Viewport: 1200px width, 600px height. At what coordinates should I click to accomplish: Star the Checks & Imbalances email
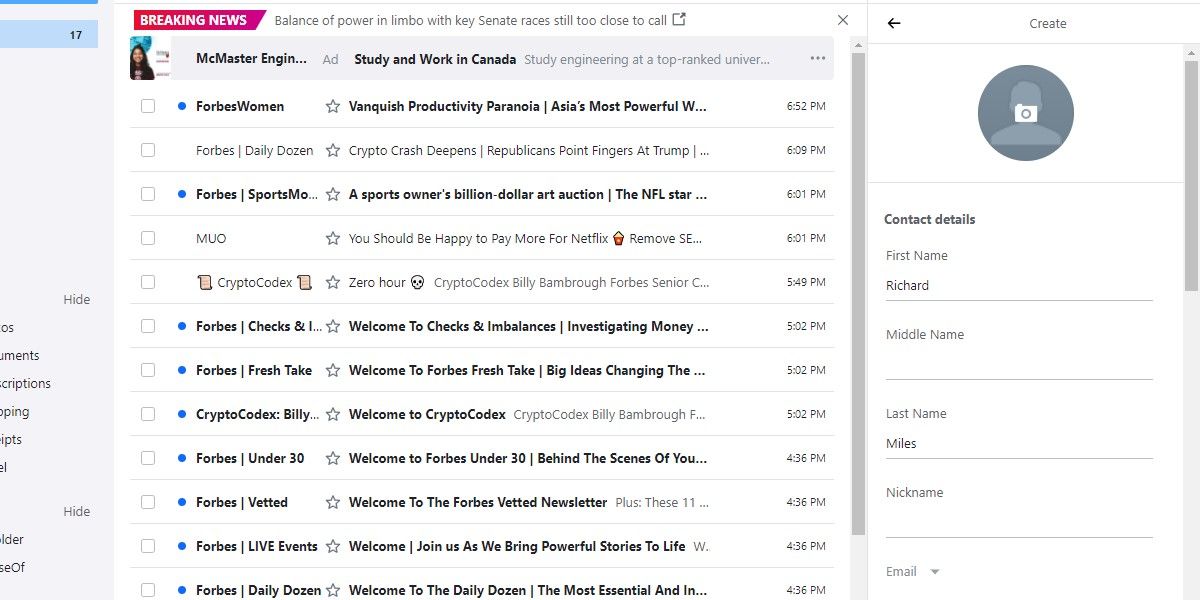[x=332, y=326]
